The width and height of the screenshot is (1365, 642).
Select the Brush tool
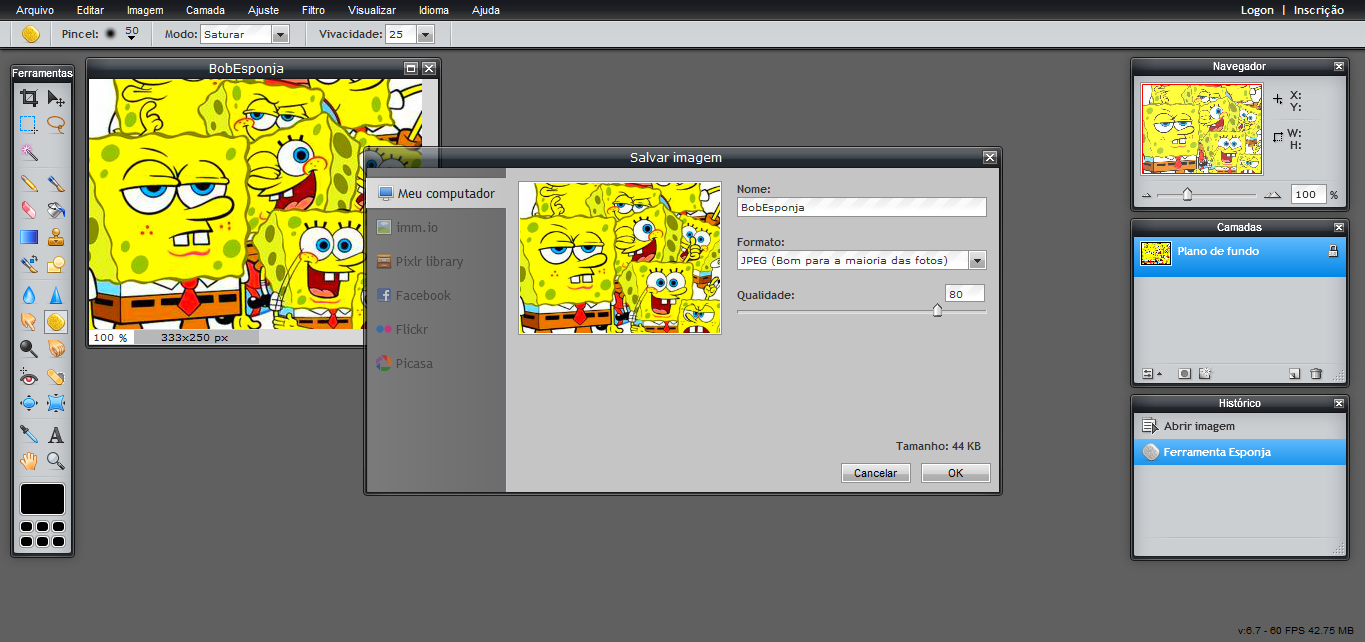(56, 184)
